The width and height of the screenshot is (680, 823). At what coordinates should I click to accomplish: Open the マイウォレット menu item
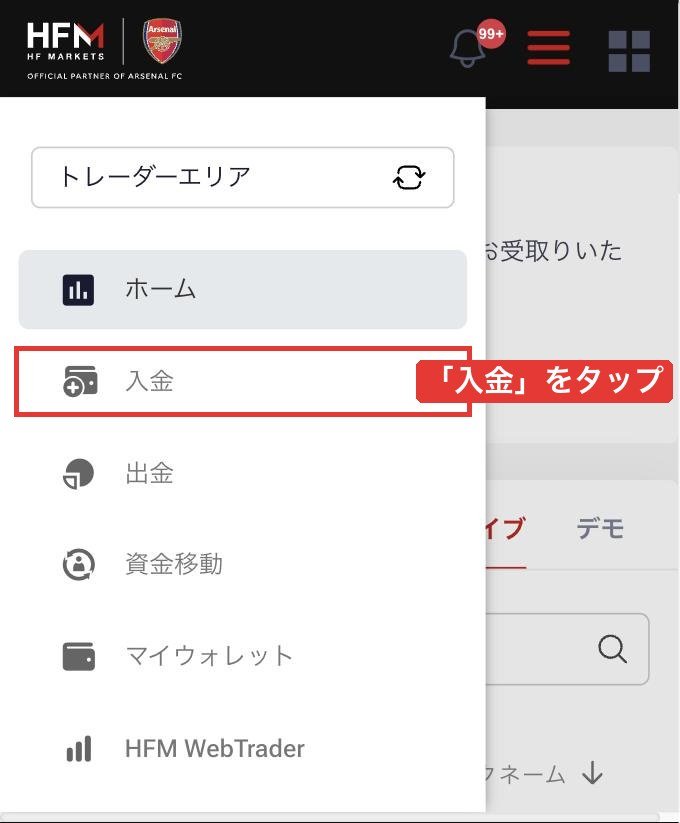pyautogui.click(x=242, y=656)
